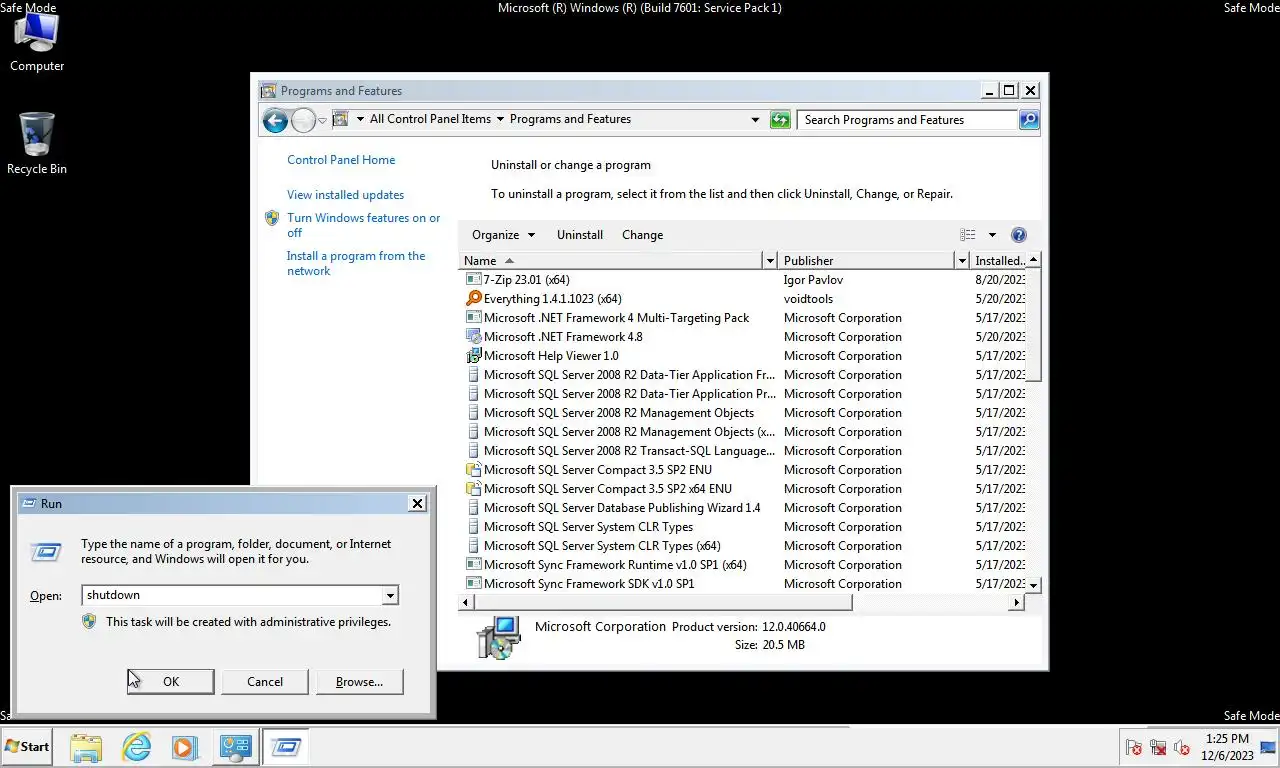Click the Forward navigation arrow in Programs and Features
1280x768 pixels.
(x=303, y=120)
